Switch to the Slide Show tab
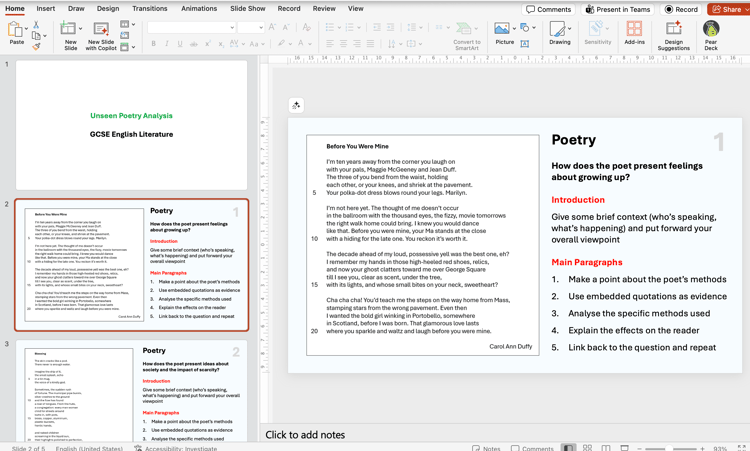Image resolution: width=750 pixels, height=451 pixels. click(247, 8)
